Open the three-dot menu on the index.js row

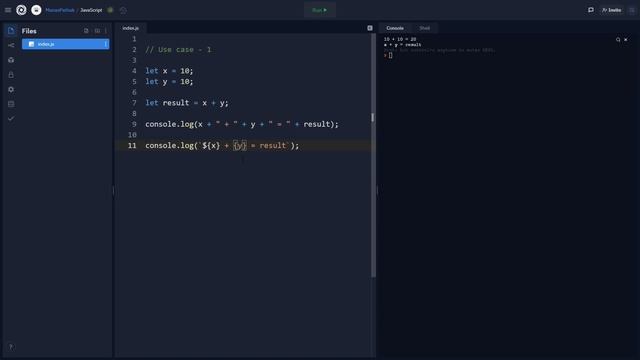105,44
